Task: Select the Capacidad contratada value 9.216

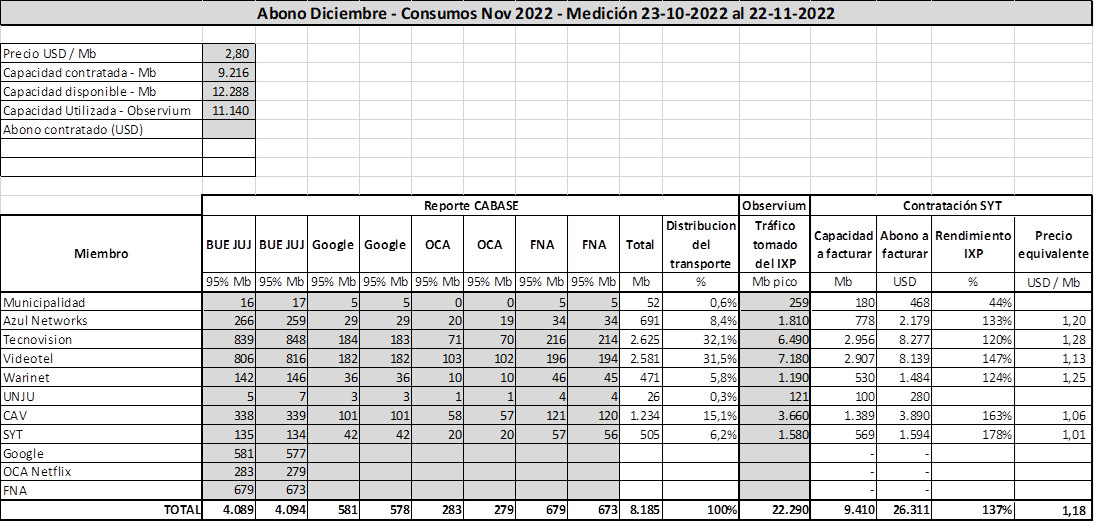Action: tap(229, 72)
